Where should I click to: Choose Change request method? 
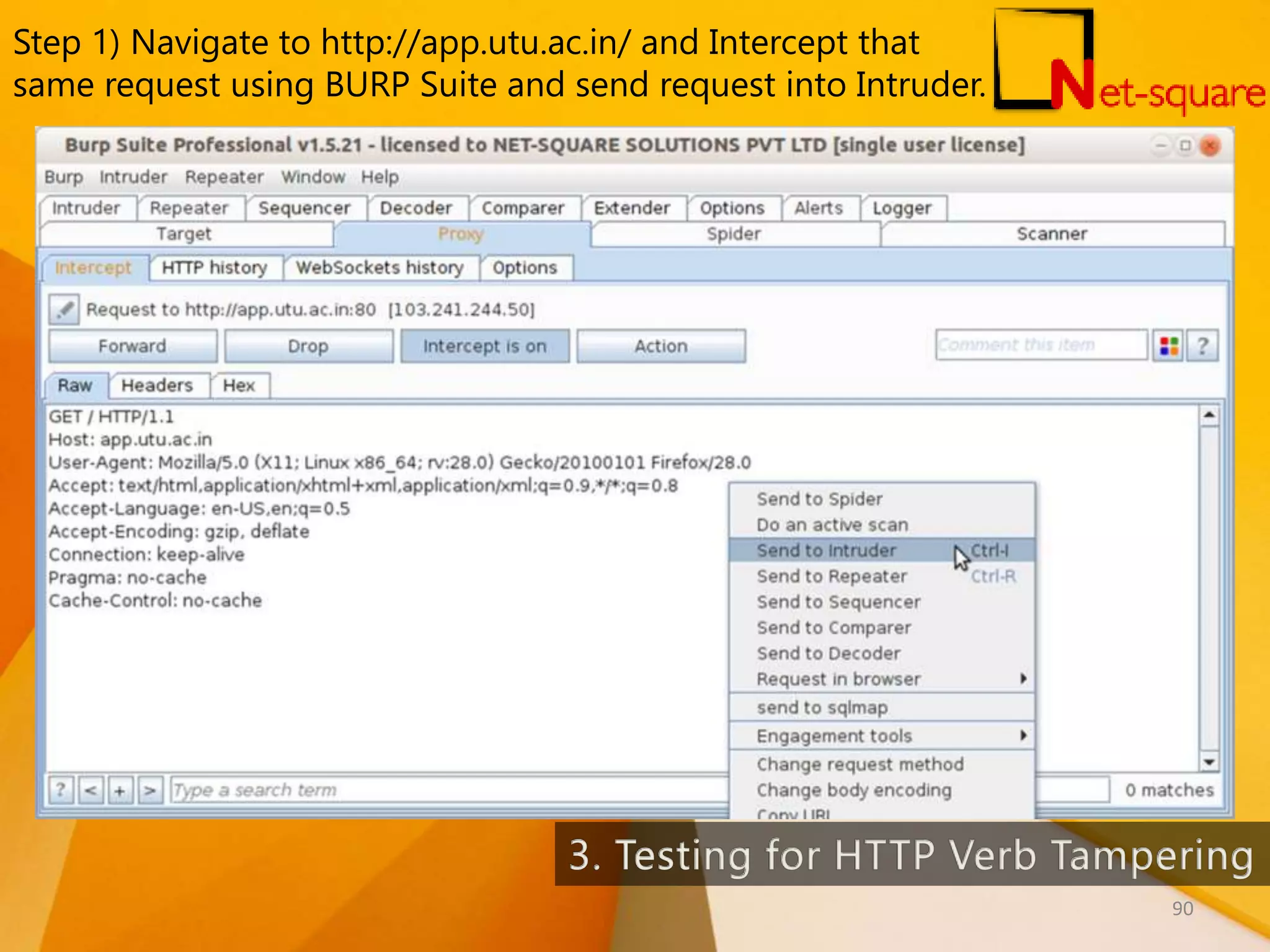tap(882, 764)
